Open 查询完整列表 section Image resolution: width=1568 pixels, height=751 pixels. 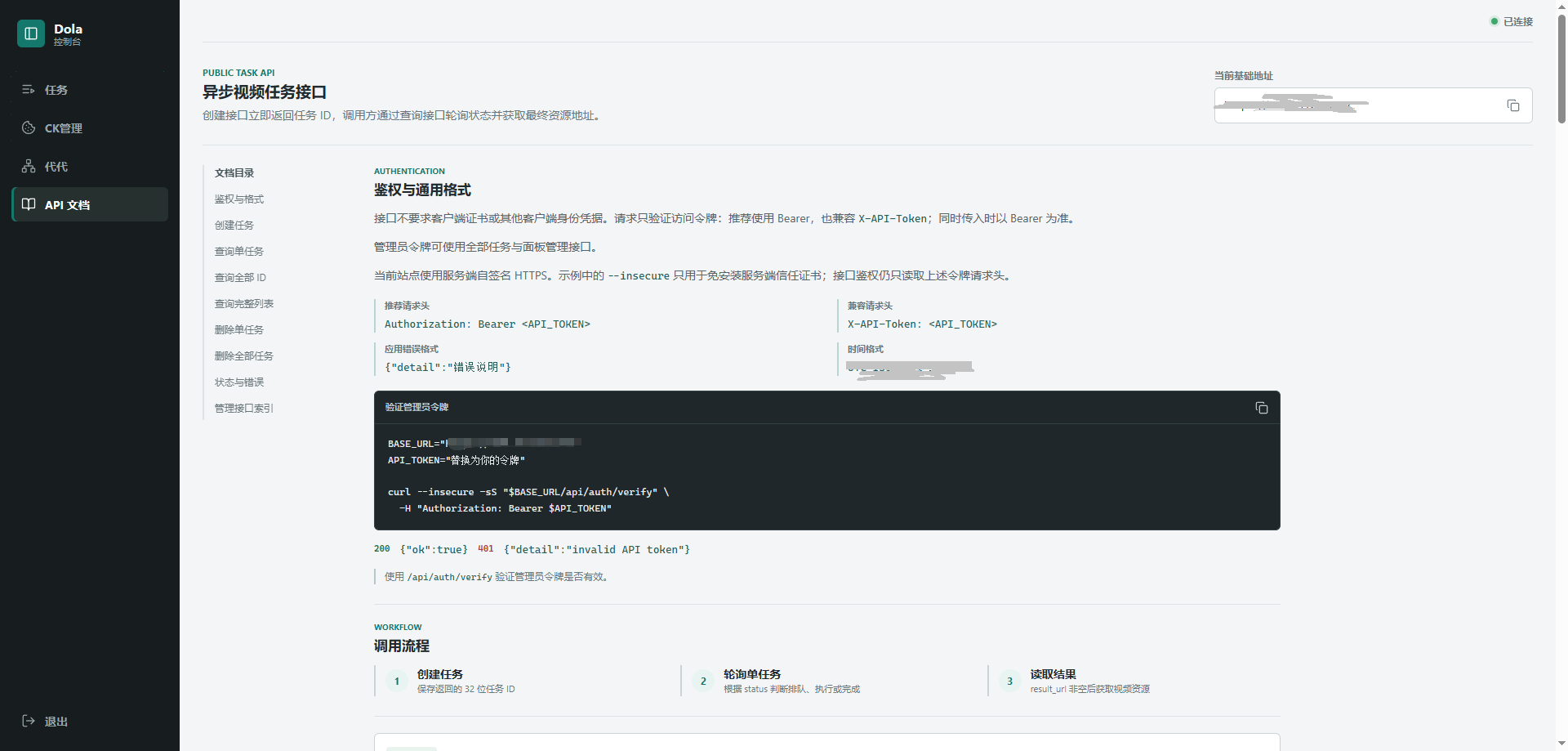pos(244,304)
